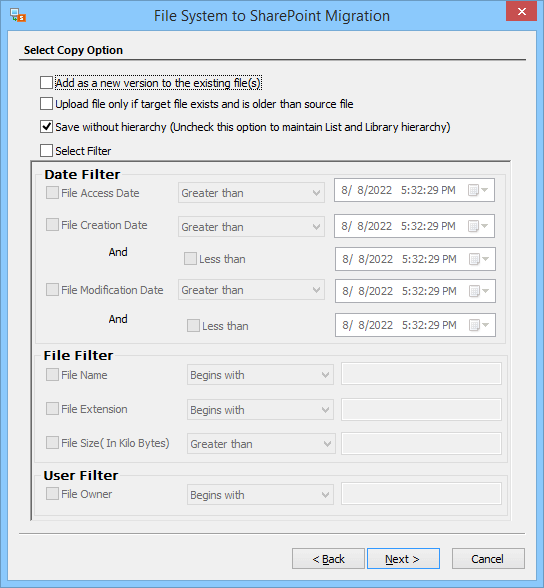Open calendar picker for File Access Date
This screenshot has width=544, height=588.
coord(478,190)
